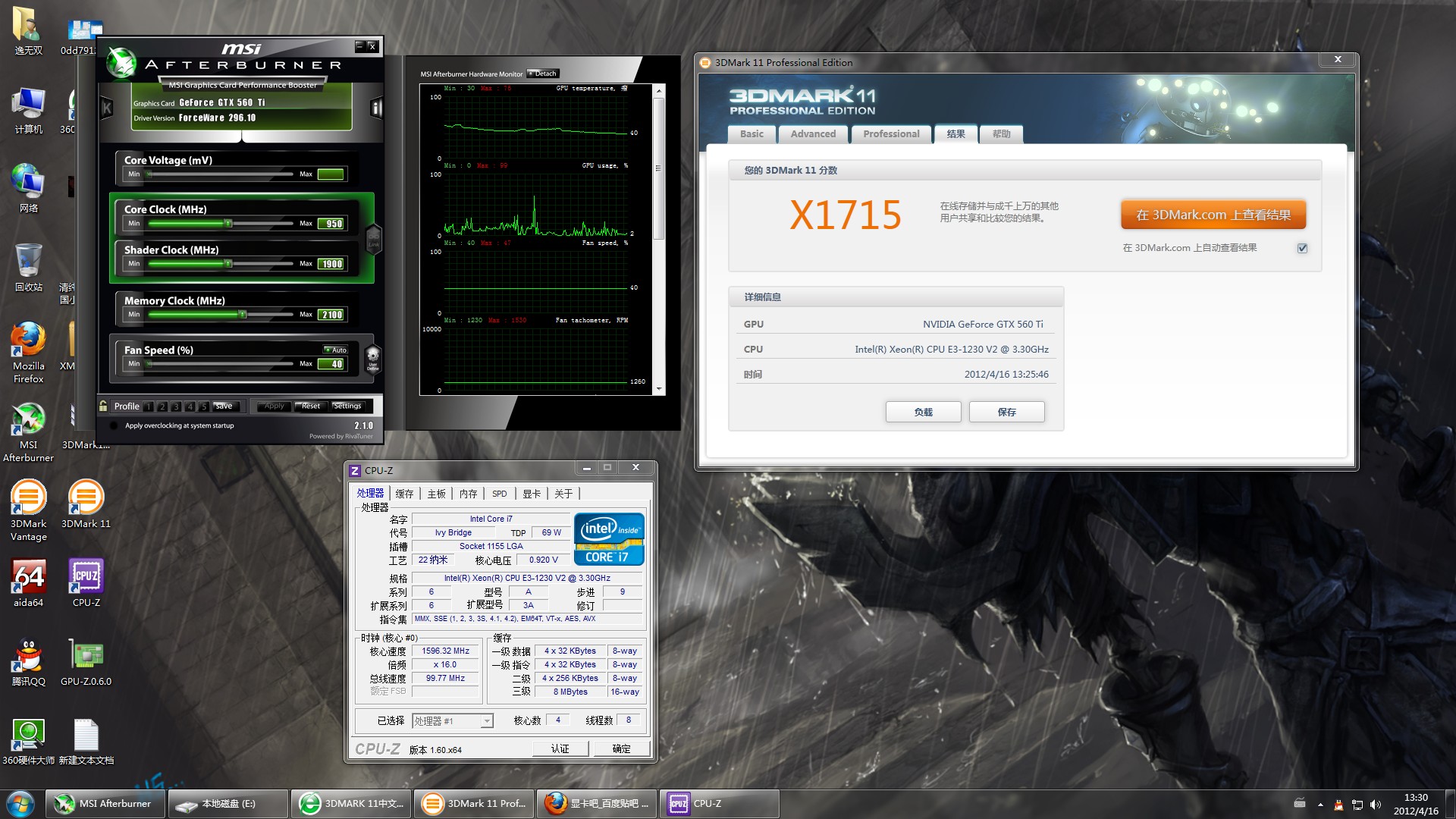Screen dimensions: 1456x819
Task: Click the MSI Afterburner dragon logo
Action: coord(121,63)
